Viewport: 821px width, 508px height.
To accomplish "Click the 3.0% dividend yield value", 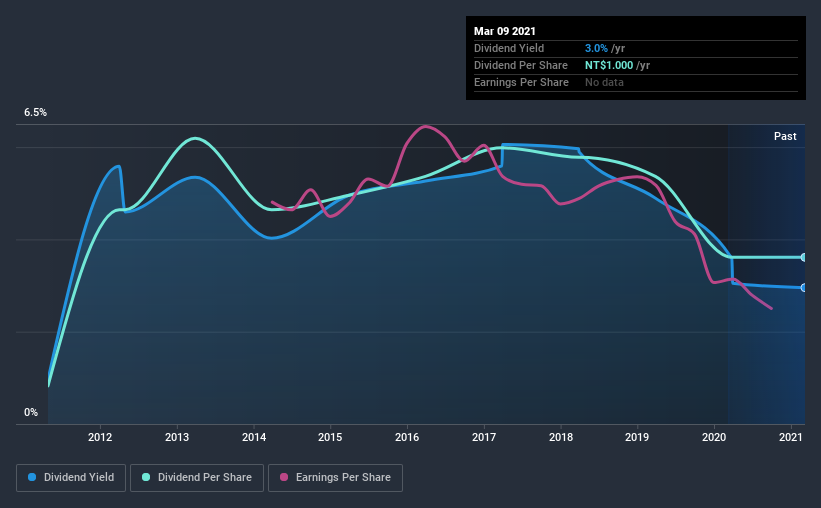I will (596, 48).
